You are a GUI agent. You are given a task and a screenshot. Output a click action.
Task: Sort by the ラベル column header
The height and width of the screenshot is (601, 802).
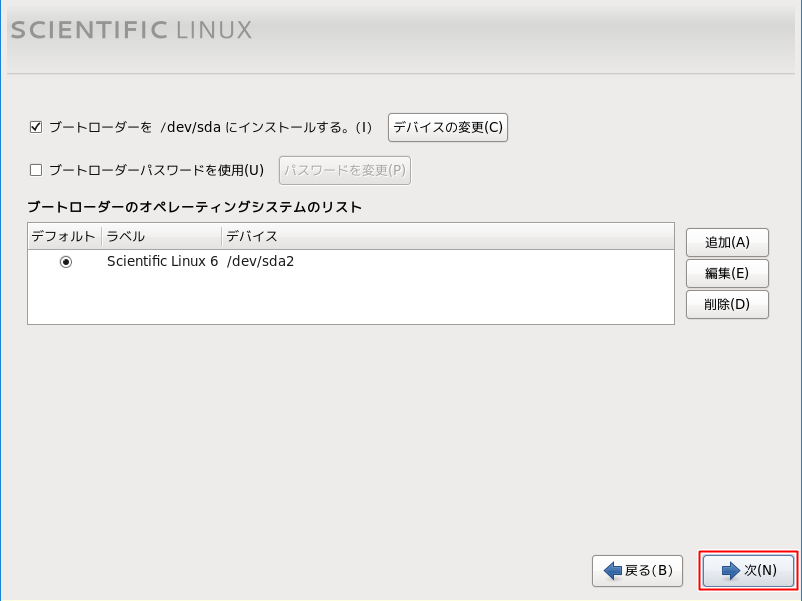(162, 236)
